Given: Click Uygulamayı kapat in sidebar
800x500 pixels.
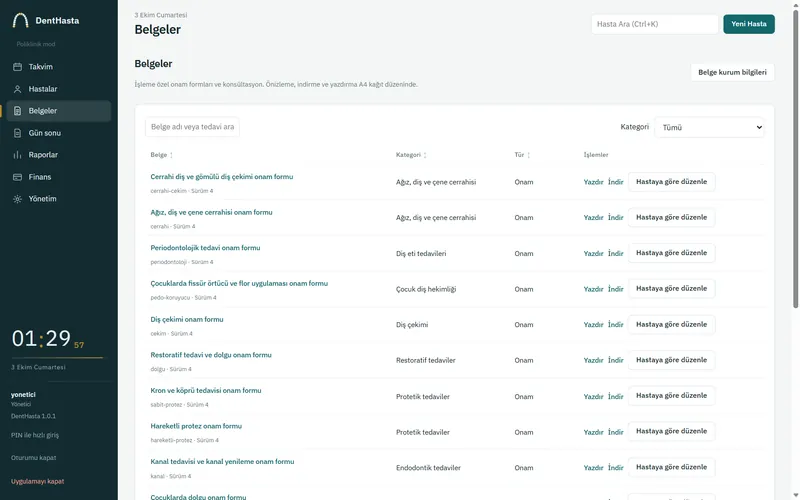Looking at the screenshot, I should [38, 481].
